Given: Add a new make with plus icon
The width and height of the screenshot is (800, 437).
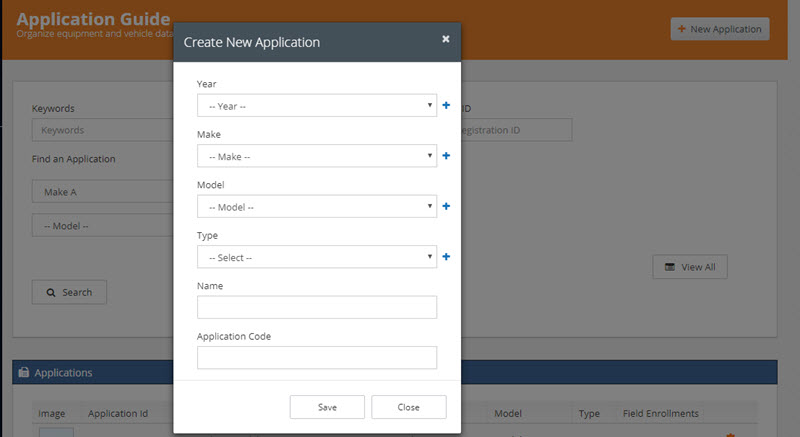Looking at the screenshot, I should [446, 156].
